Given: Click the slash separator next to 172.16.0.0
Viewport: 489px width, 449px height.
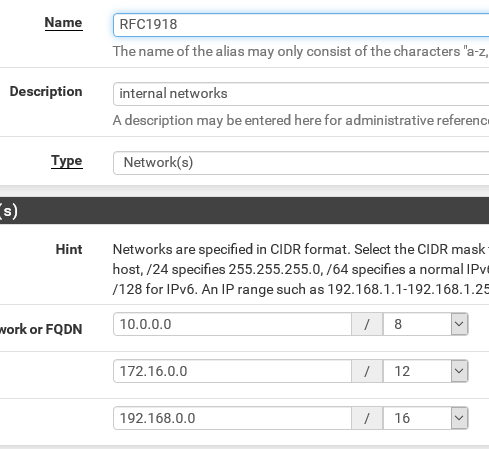Looking at the screenshot, I should tap(367, 371).
